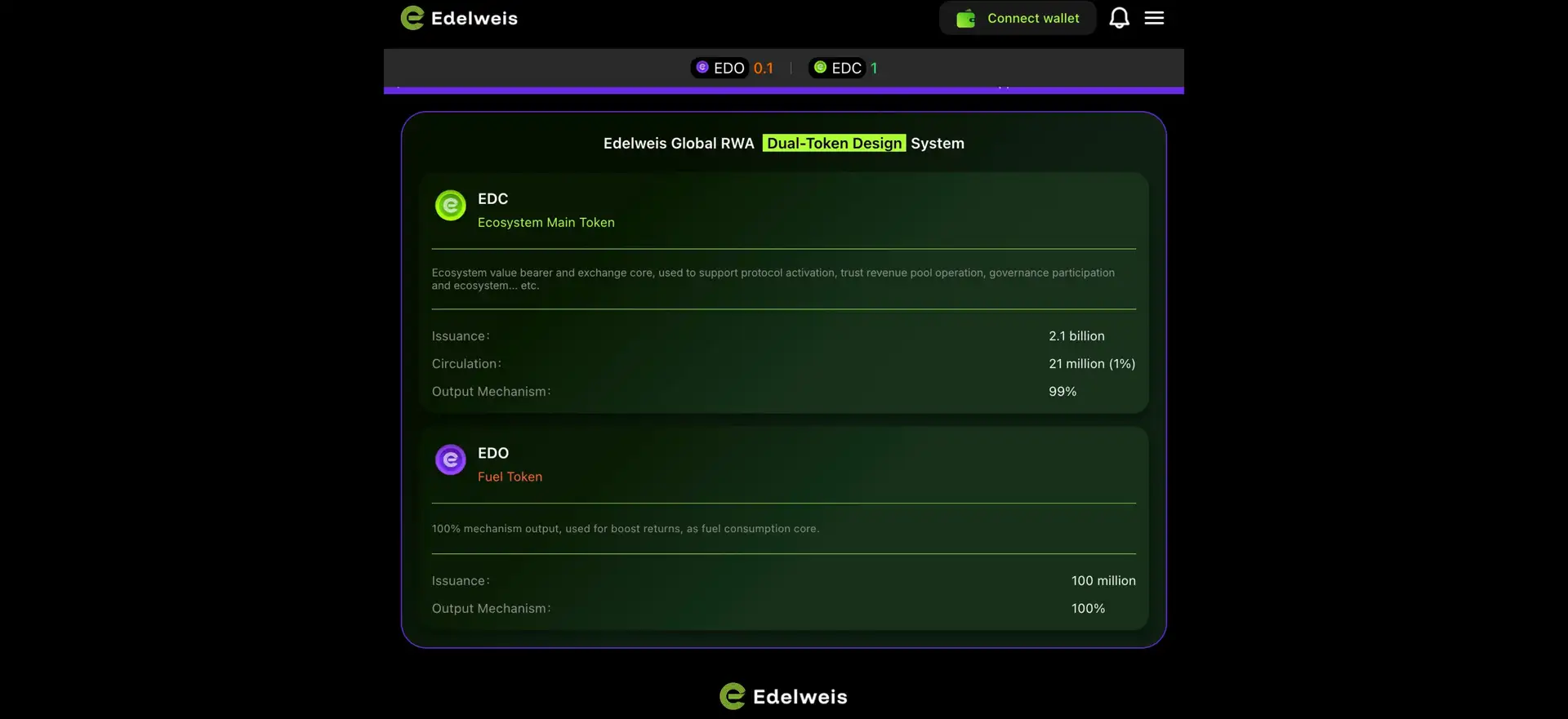Screen dimensions: 1568x719
Task: Click the EDO issuance value 100 million
Action: coord(1102,581)
